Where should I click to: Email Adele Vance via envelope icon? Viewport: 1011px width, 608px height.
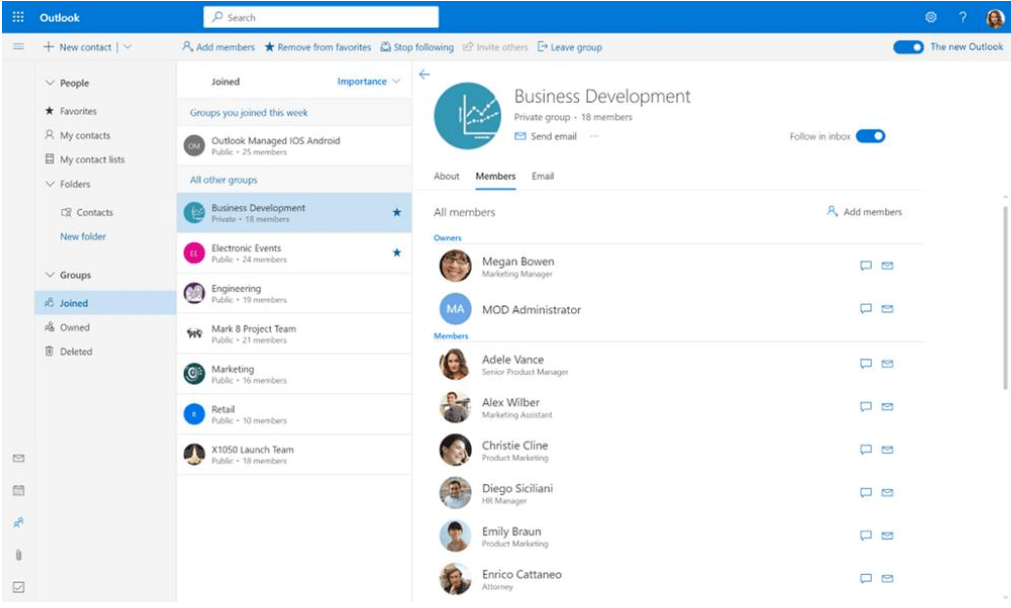887,364
